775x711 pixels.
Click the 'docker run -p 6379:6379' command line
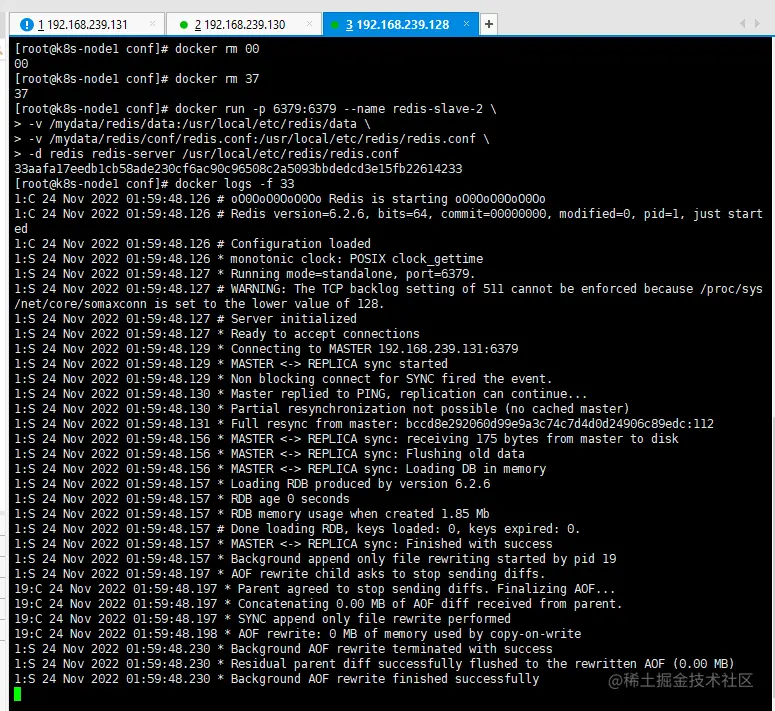(x=256, y=109)
